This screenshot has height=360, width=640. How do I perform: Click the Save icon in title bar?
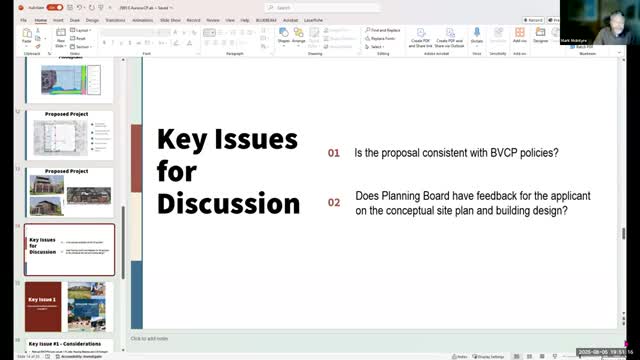(x=70, y=7)
